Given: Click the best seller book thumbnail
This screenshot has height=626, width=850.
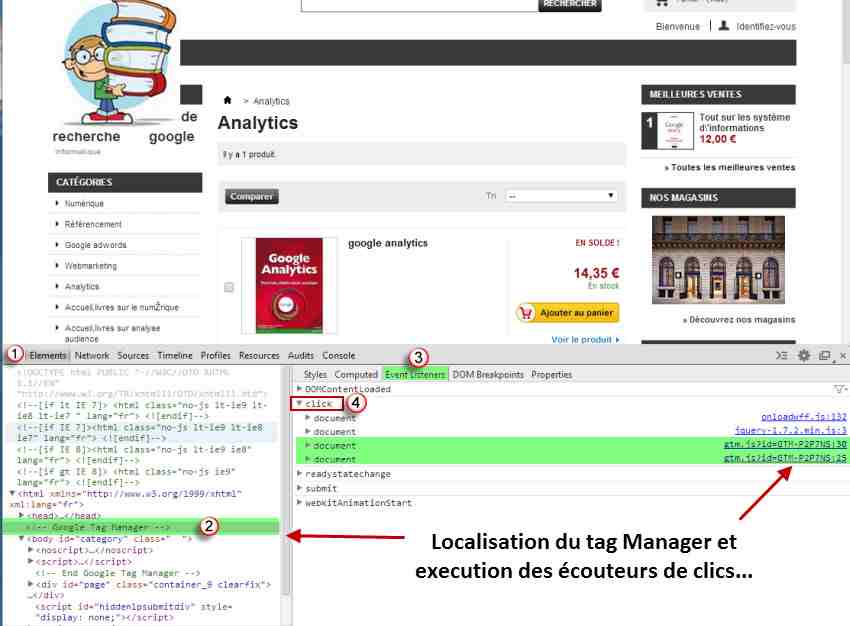Looking at the screenshot, I should (675, 131).
